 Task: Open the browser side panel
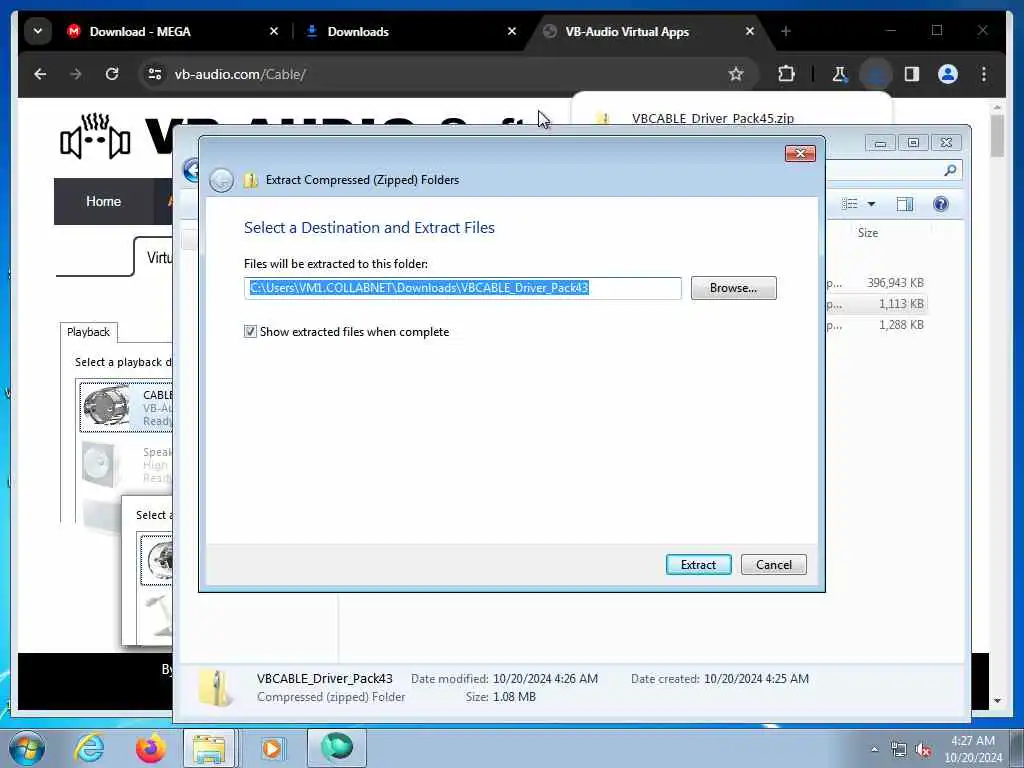912,74
